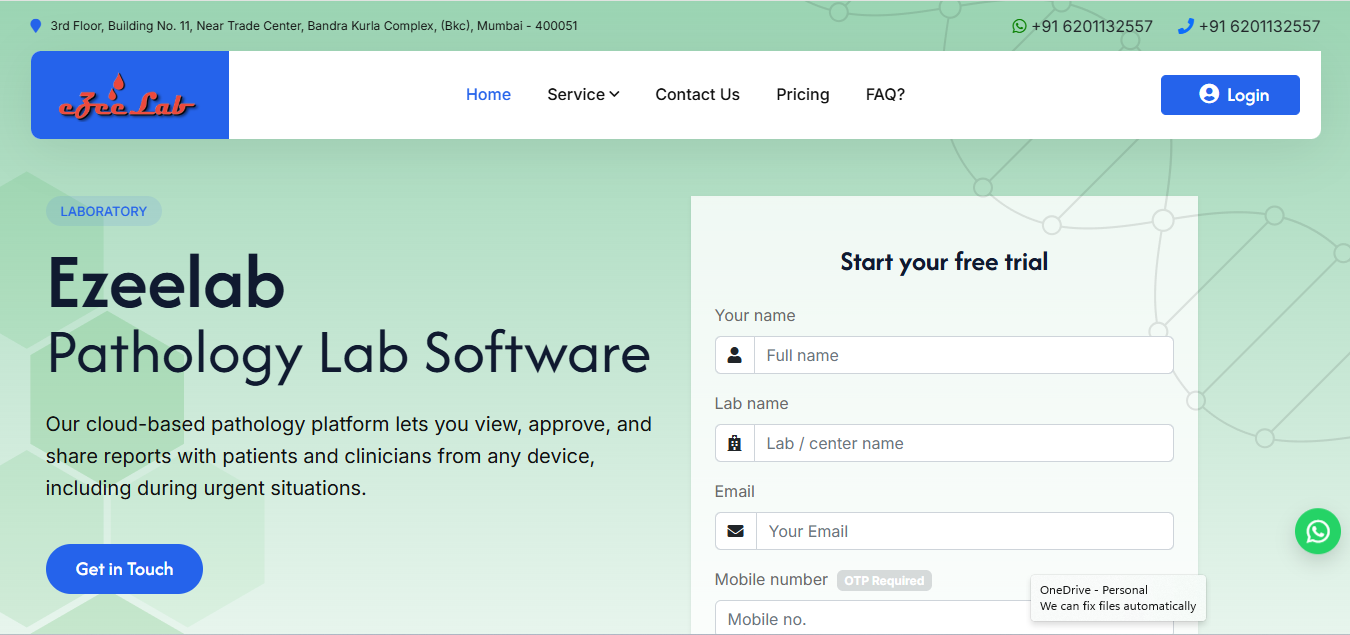Expand the Service dropdown menu

pyautogui.click(x=583, y=94)
